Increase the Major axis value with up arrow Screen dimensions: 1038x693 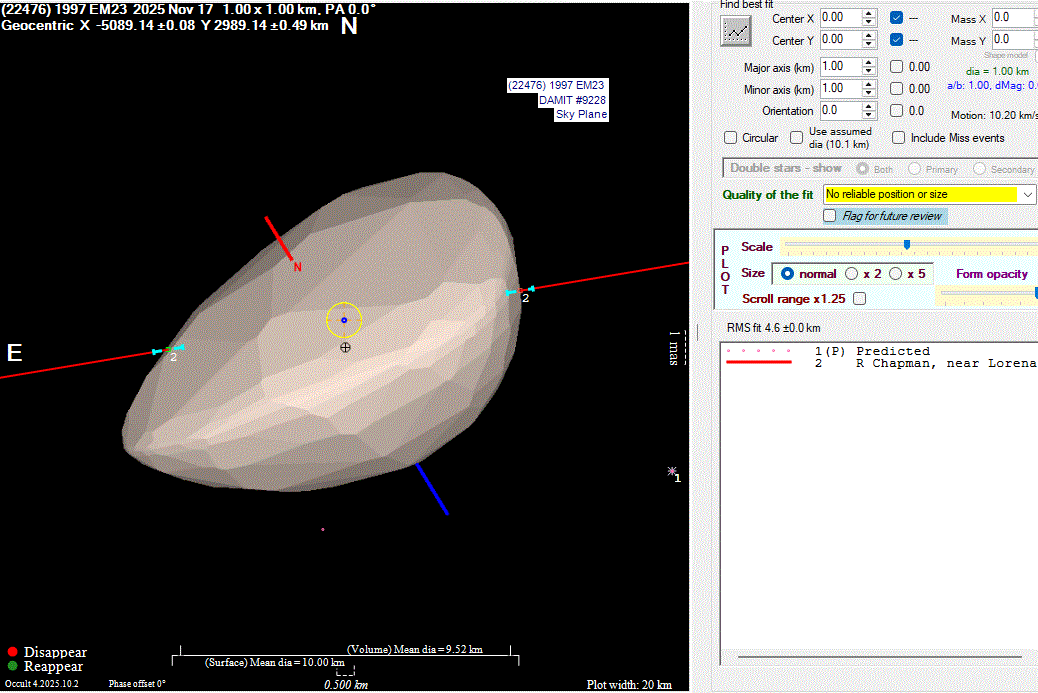tap(869, 62)
